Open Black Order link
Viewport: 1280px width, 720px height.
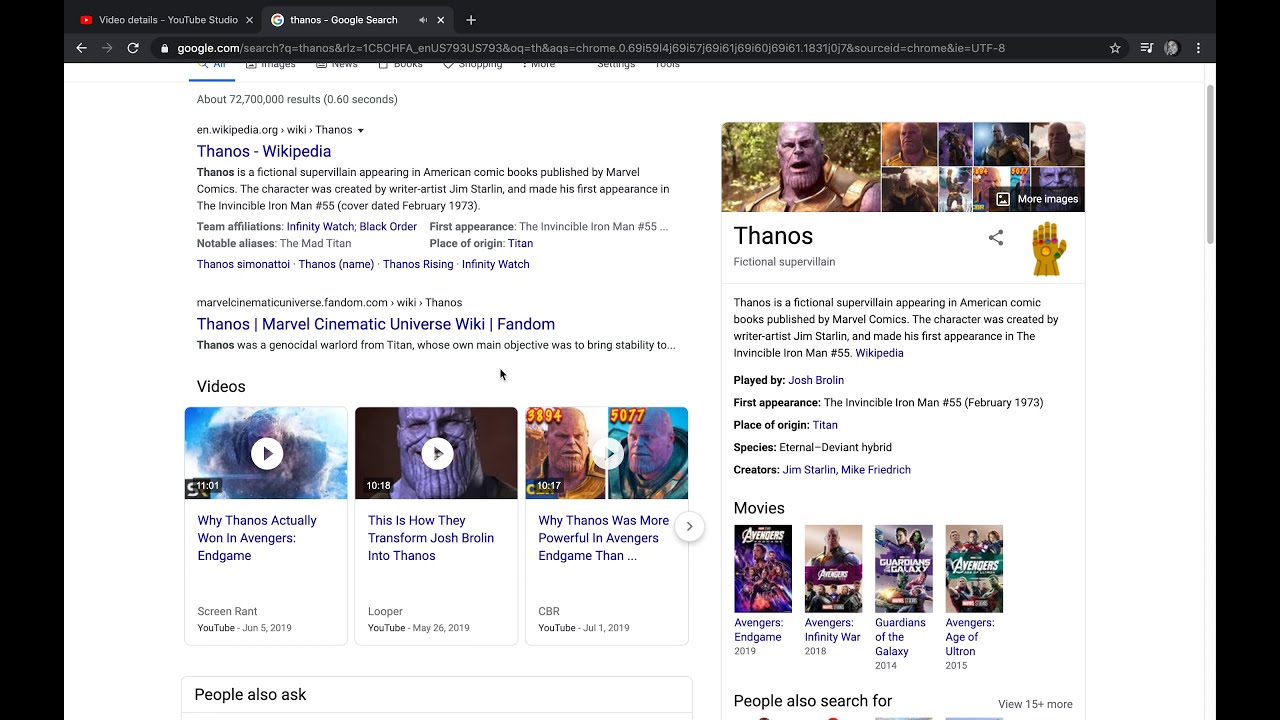pyautogui.click(x=388, y=227)
